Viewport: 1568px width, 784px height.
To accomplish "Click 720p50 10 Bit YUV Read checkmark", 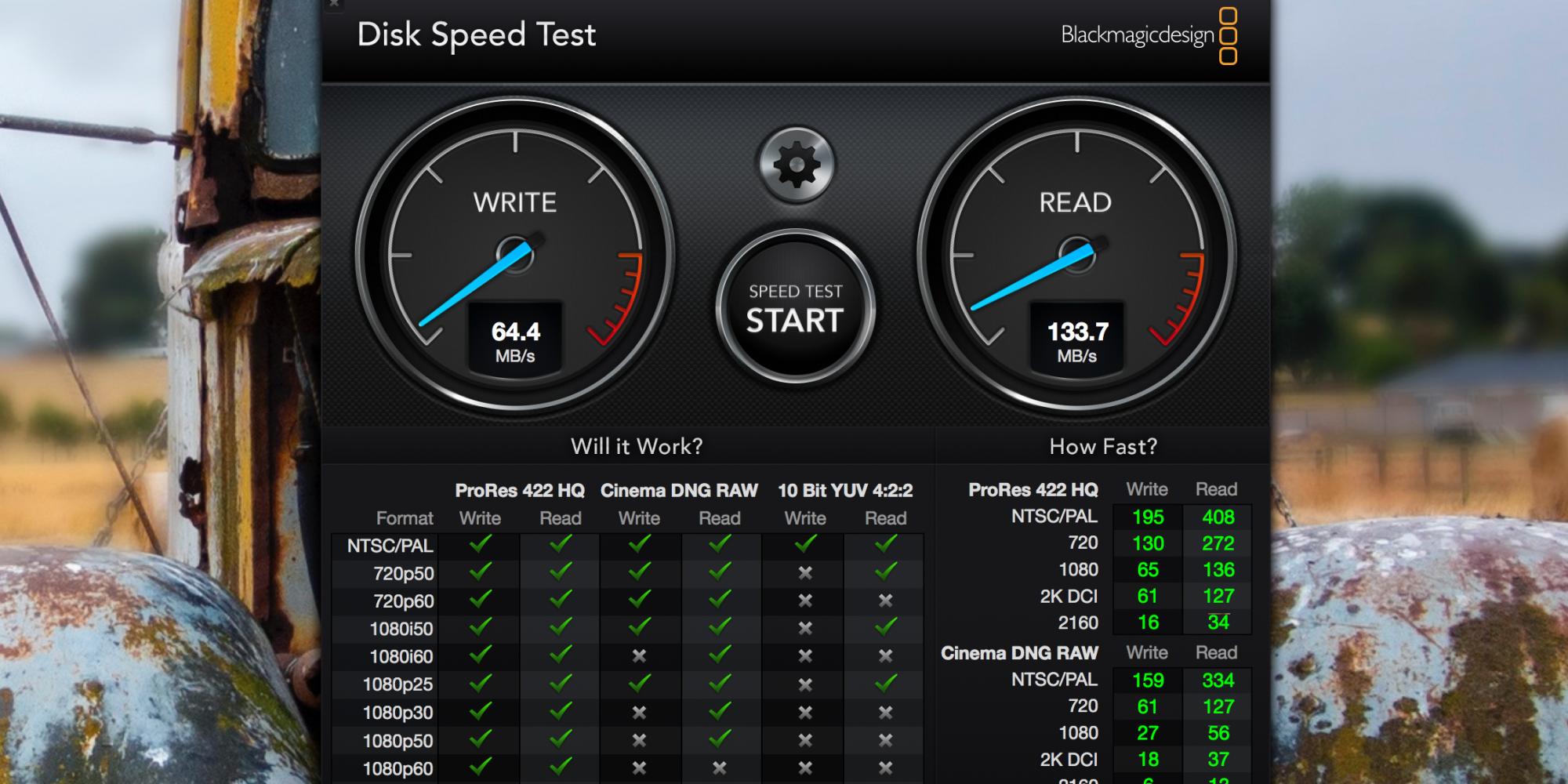I will tap(886, 572).
